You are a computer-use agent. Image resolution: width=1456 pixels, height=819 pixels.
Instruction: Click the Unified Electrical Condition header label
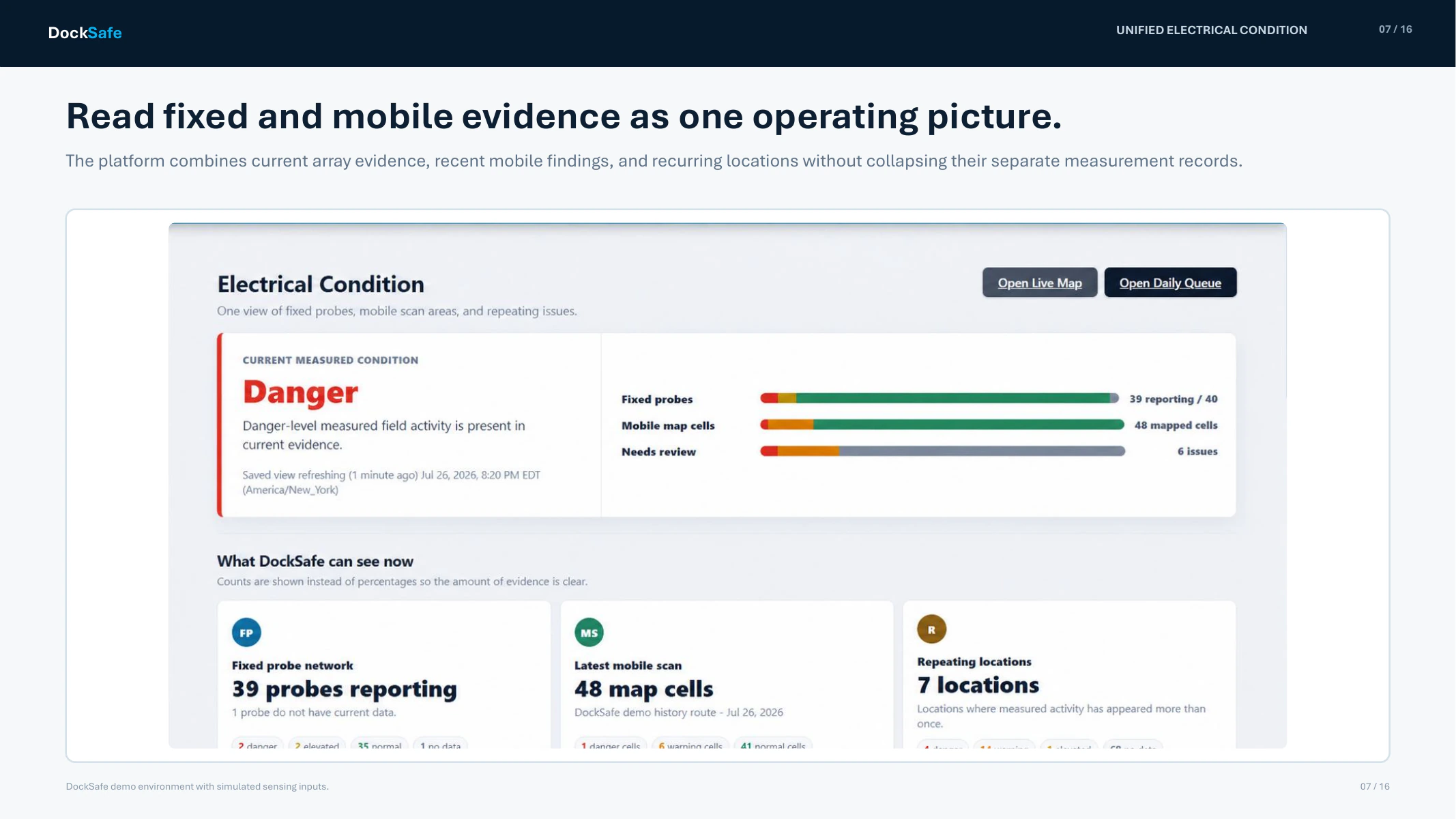pos(1211,30)
